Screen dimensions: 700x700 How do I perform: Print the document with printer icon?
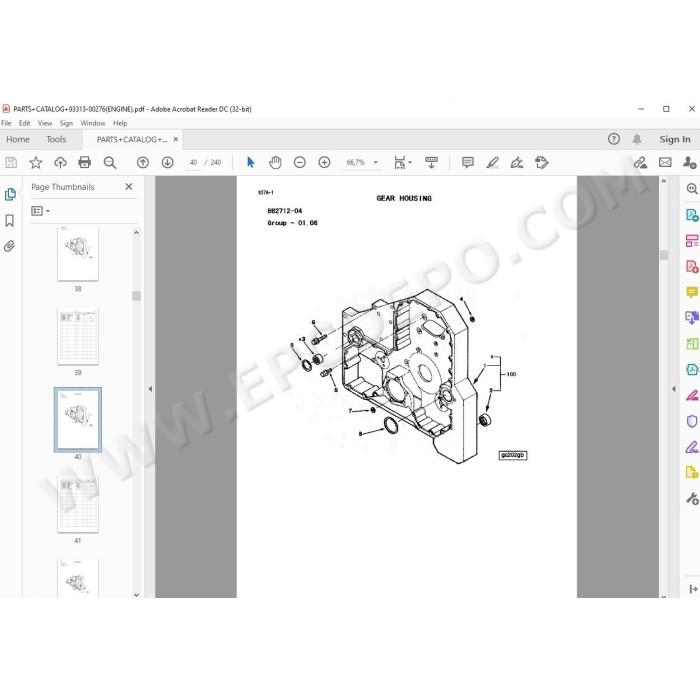coord(84,162)
